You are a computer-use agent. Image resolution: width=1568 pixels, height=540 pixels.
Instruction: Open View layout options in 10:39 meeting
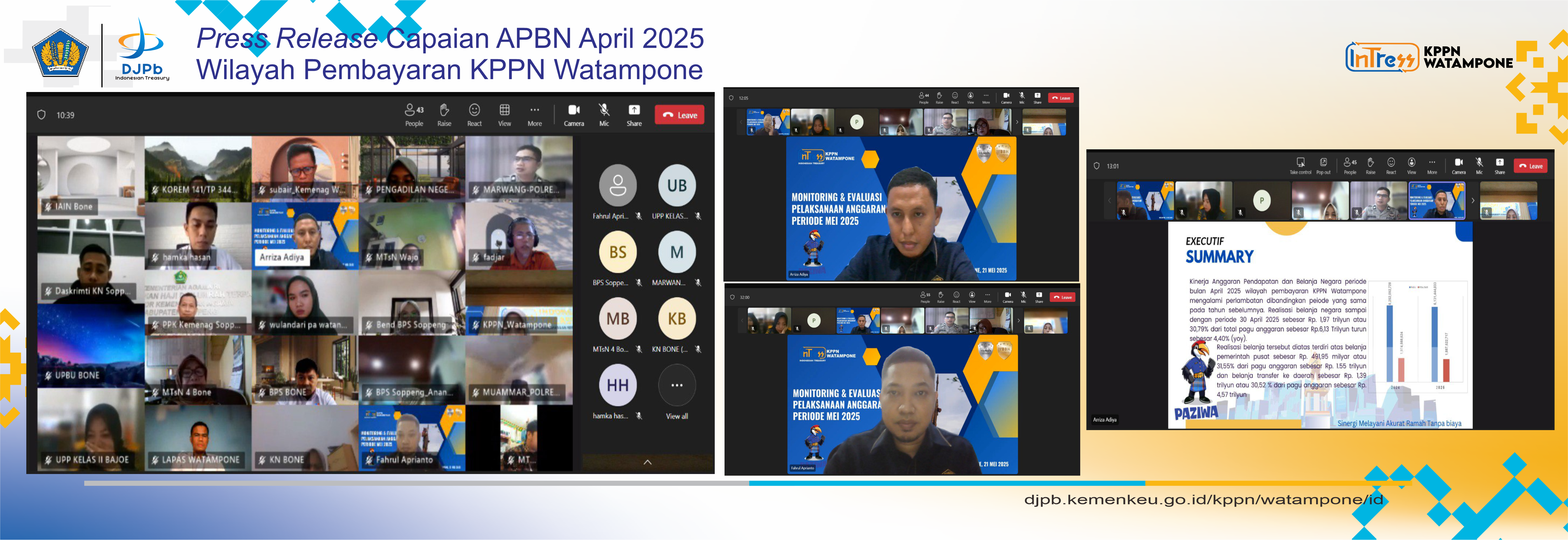(505, 115)
